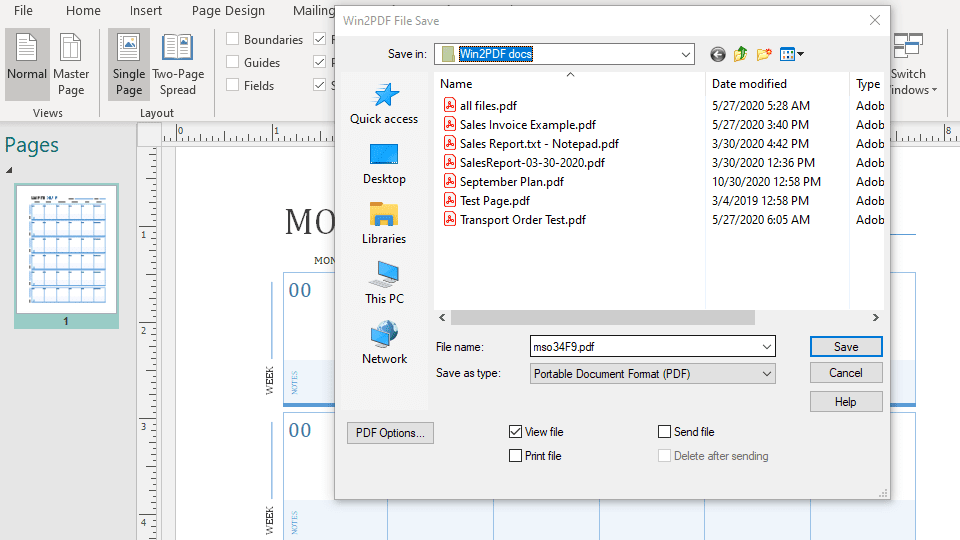Click the Back arrow icon in save dialog

[x=717, y=54]
